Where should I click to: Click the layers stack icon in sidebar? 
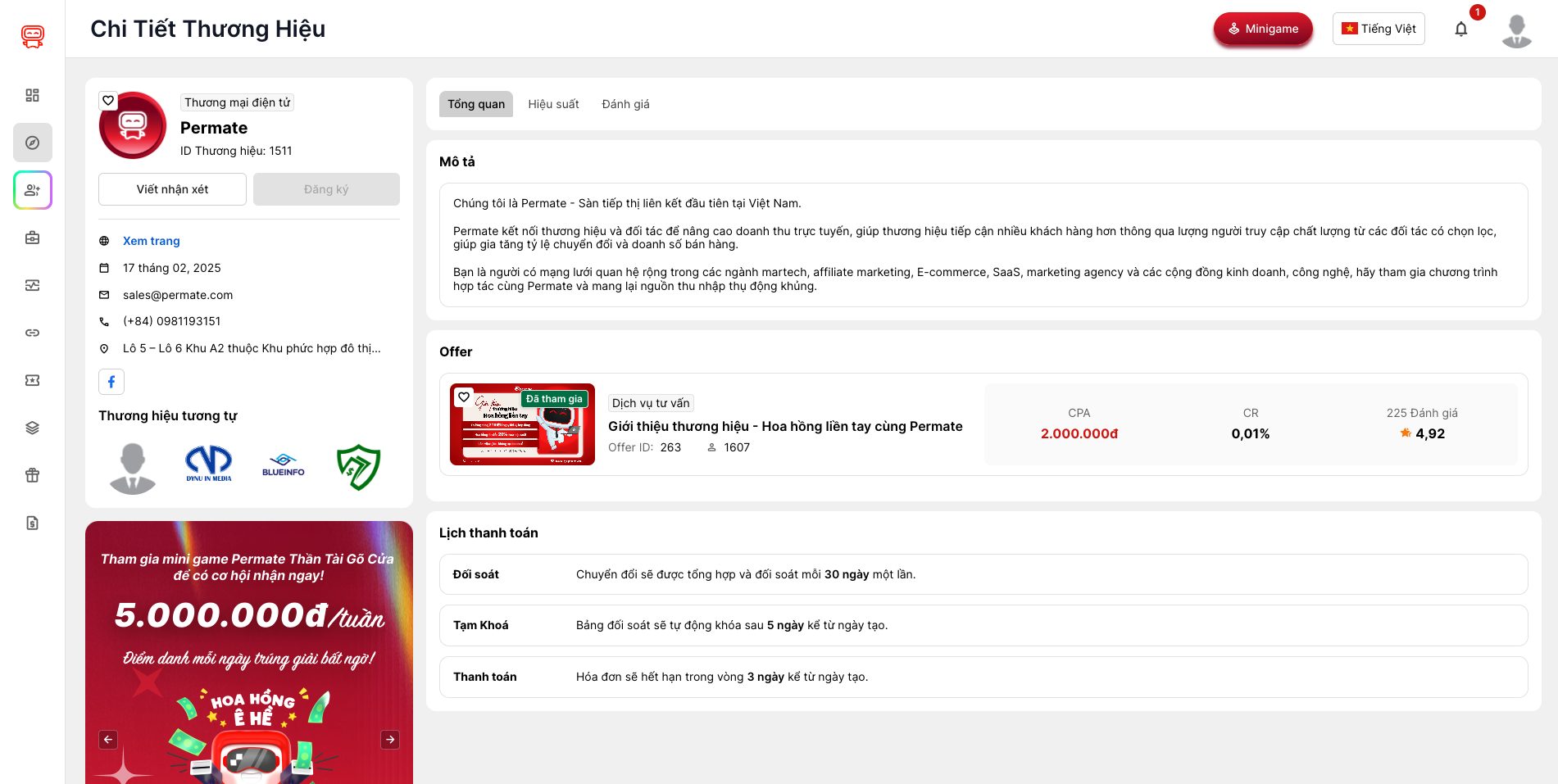33,428
